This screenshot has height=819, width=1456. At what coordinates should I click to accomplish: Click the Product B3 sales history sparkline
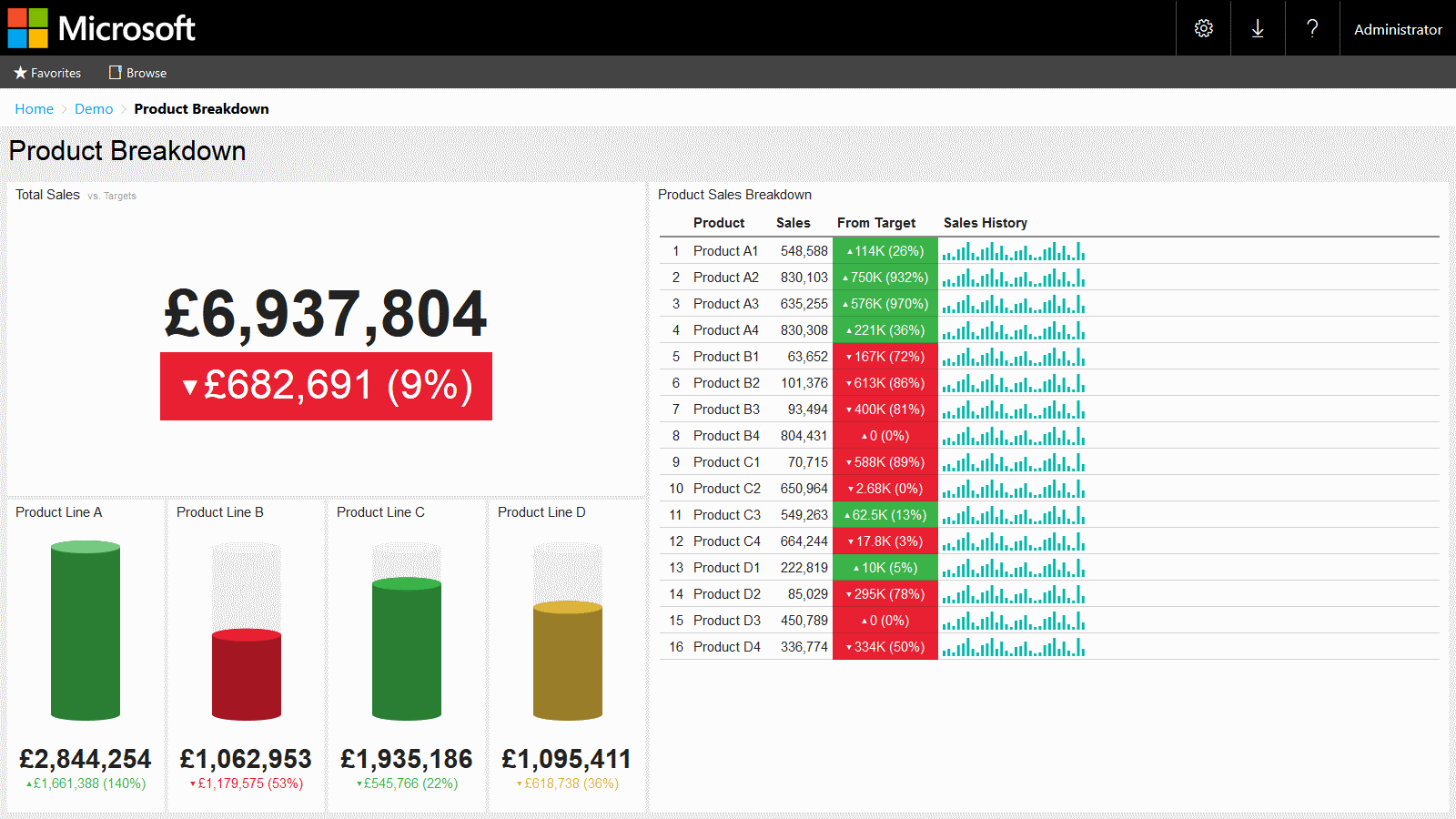[1014, 409]
